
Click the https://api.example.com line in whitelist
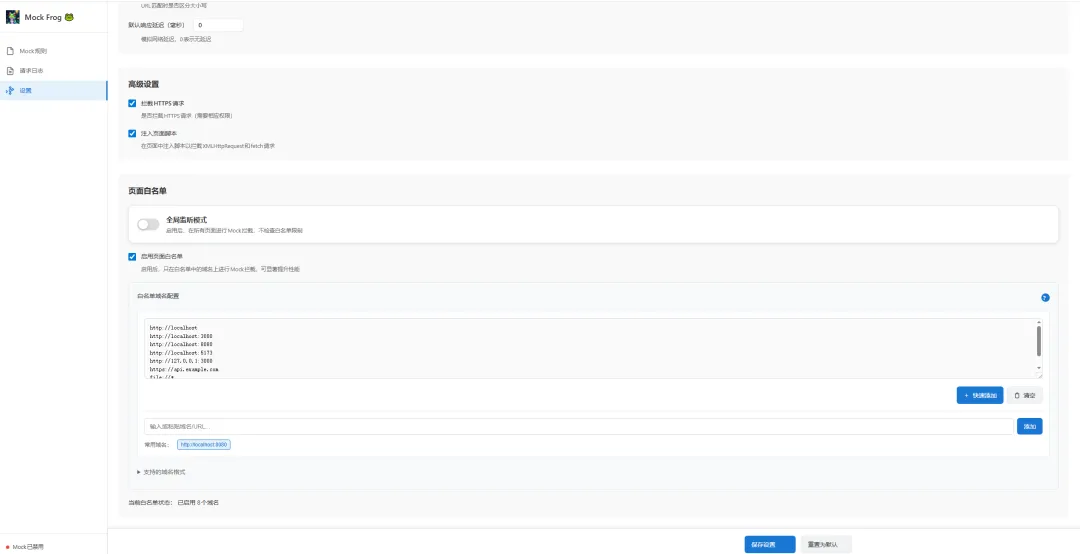[184, 370]
